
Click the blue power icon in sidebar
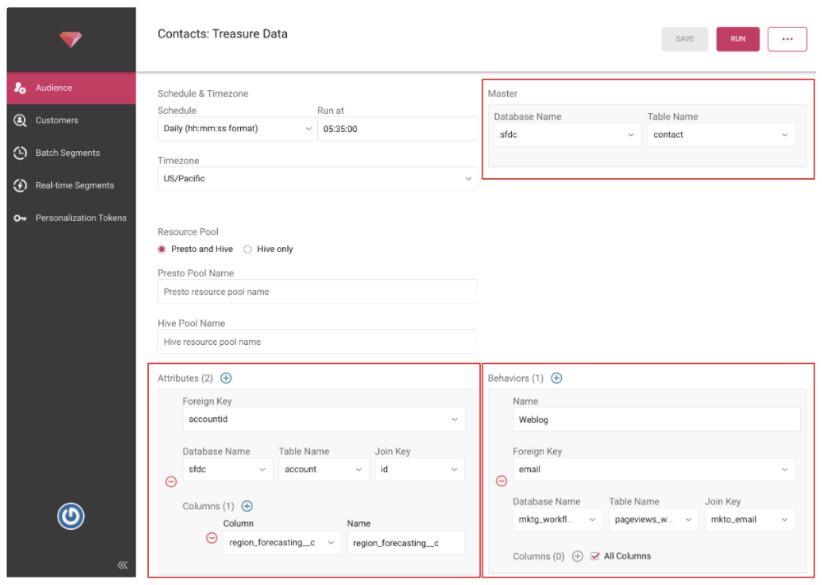click(70, 516)
